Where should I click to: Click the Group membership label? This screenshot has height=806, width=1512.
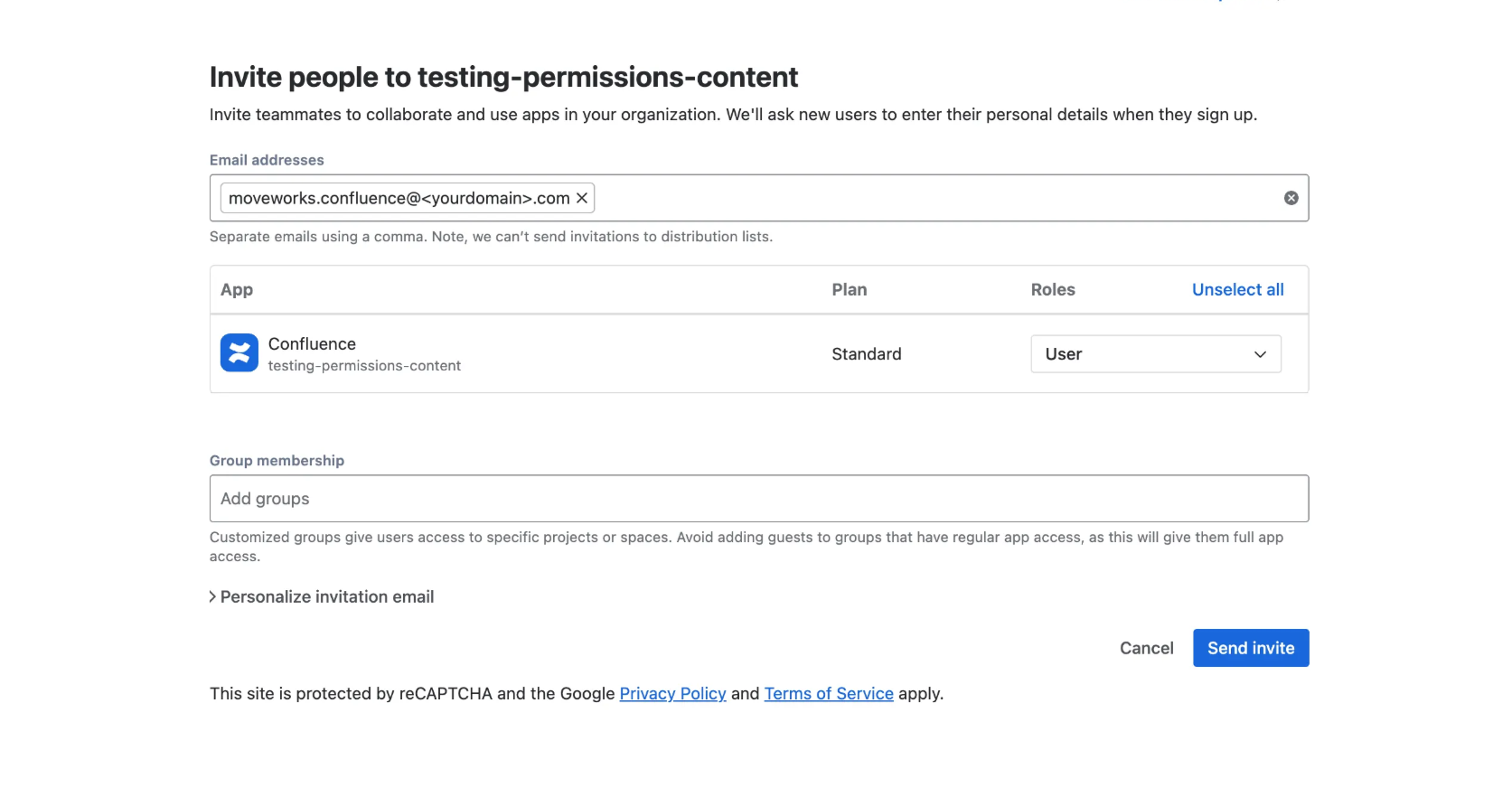click(277, 461)
